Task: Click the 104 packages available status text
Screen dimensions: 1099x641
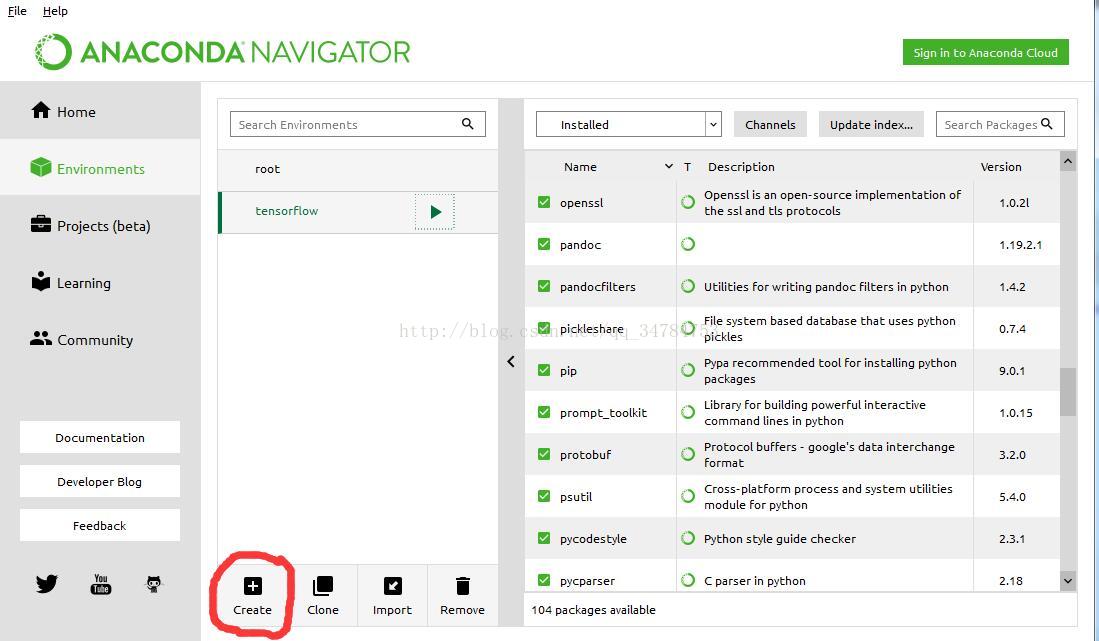Action: pos(594,609)
